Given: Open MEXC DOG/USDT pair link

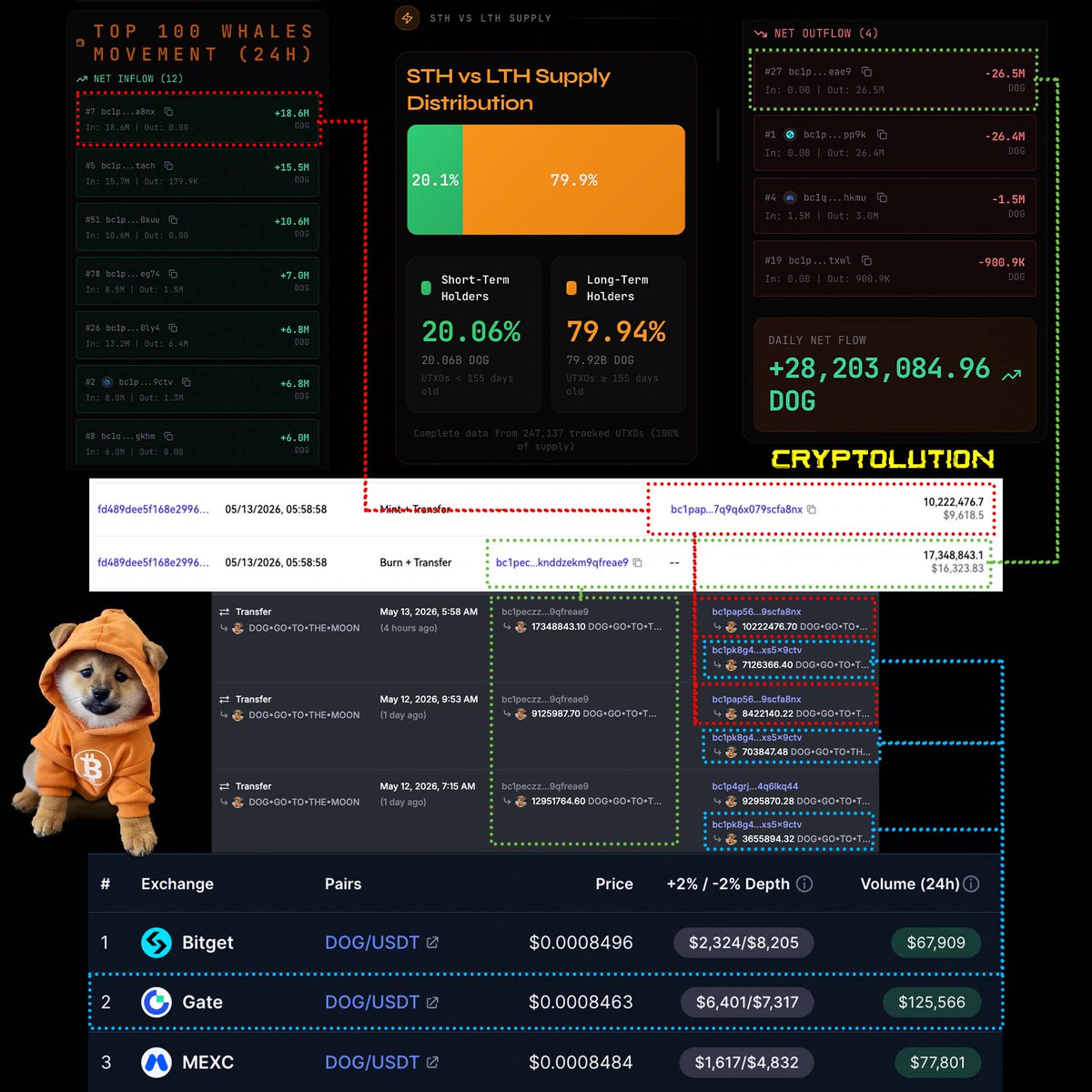Looking at the screenshot, I should coord(372,1062).
